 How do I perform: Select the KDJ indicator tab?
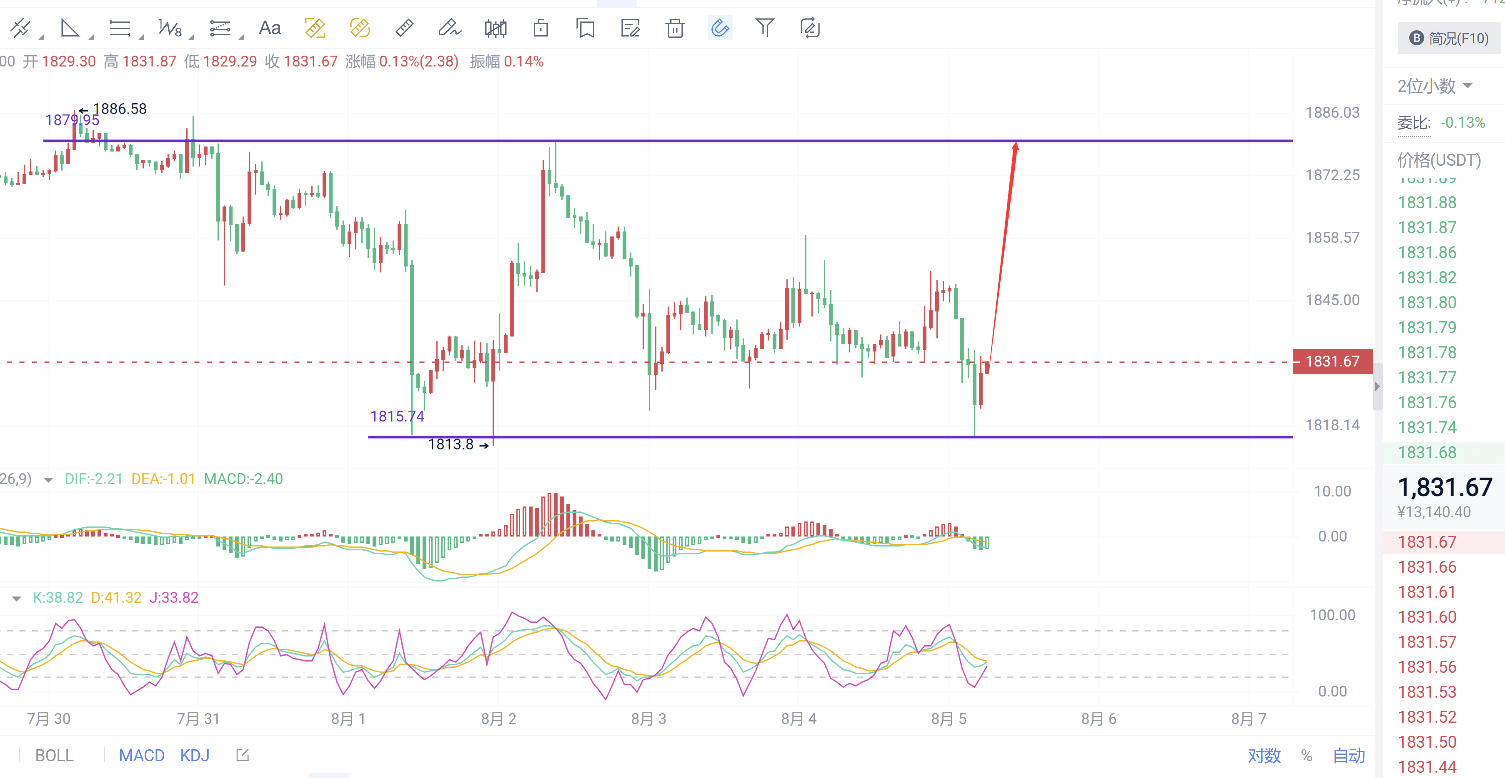194,755
